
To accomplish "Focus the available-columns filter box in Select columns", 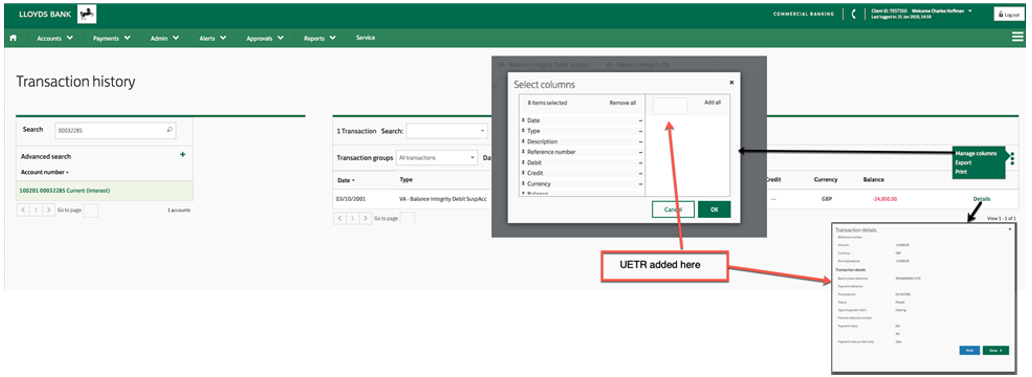I will [670, 105].
